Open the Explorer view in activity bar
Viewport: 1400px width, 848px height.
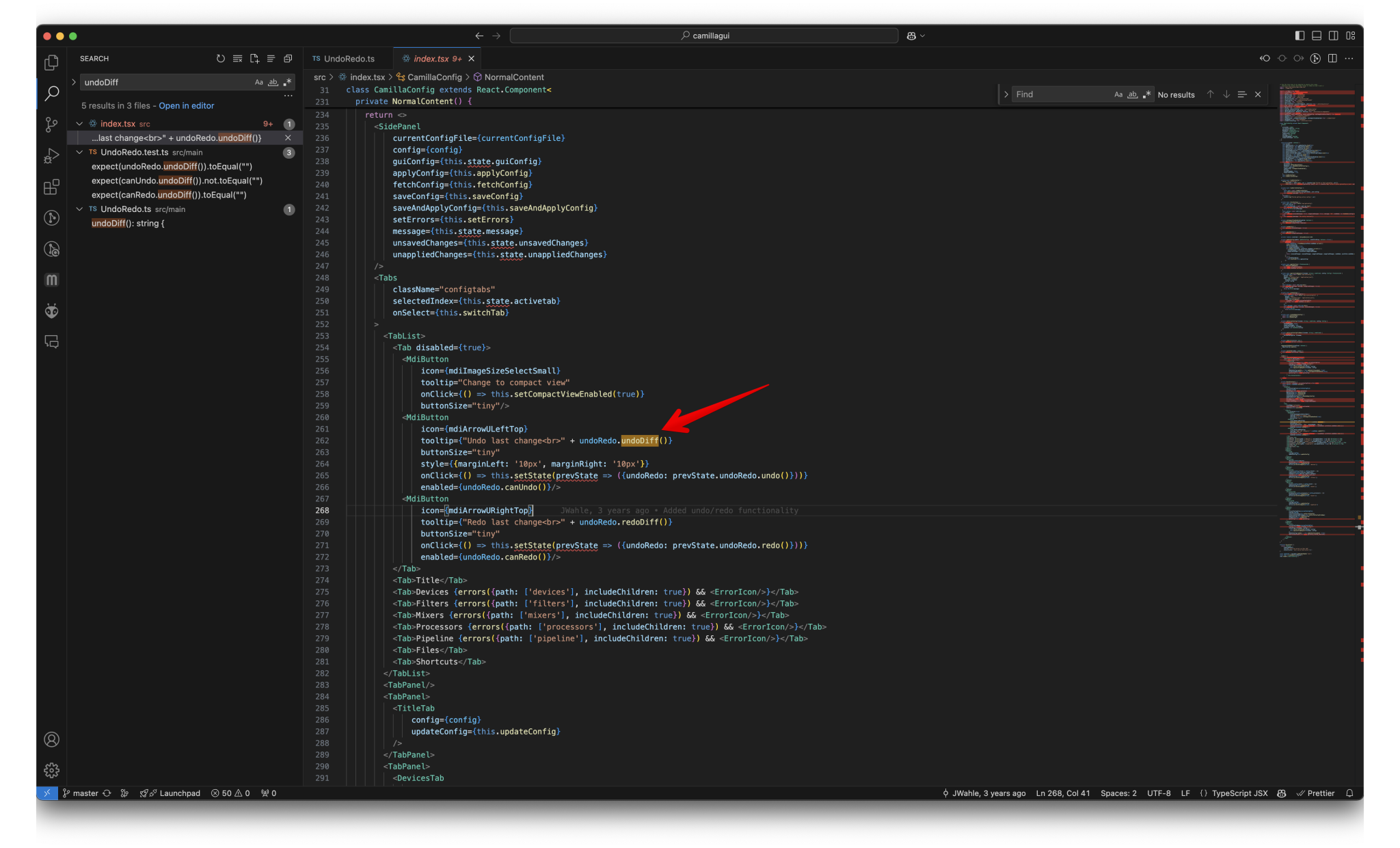(51, 62)
